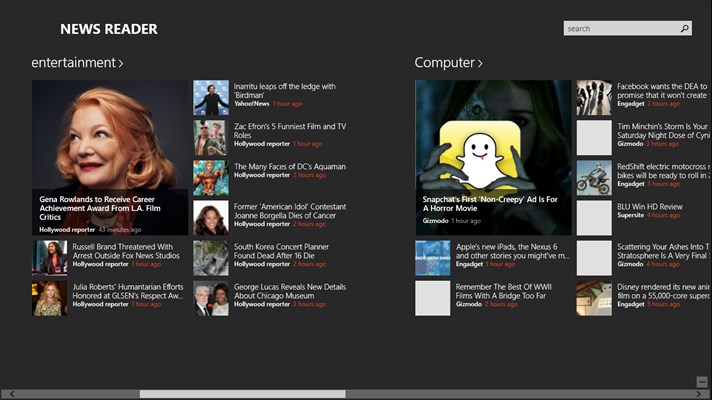This screenshot has height=400, width=712.
Task: Open the Apple's new iPads thumbnail
Action: coord(433,258)
